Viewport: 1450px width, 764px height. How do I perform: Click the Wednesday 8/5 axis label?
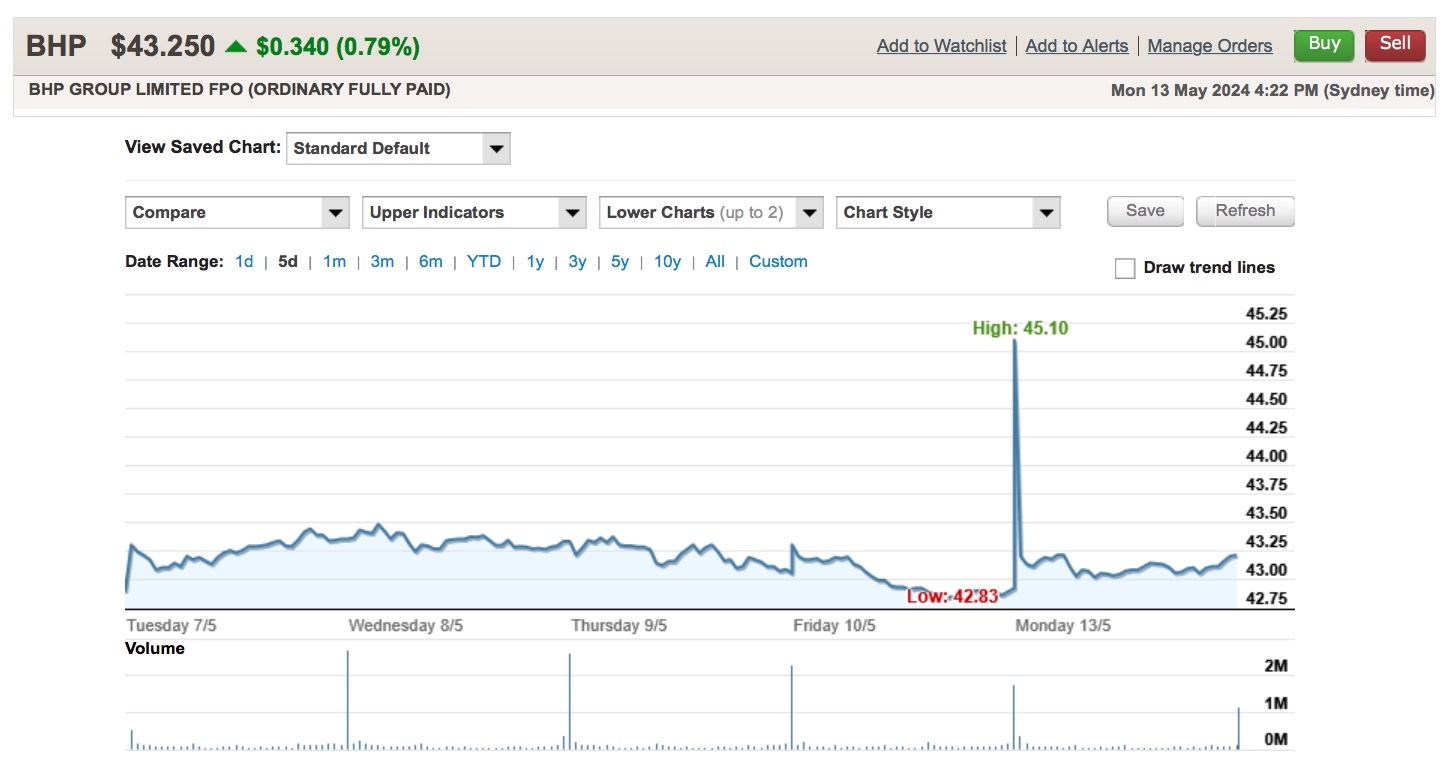coord(406,626)
